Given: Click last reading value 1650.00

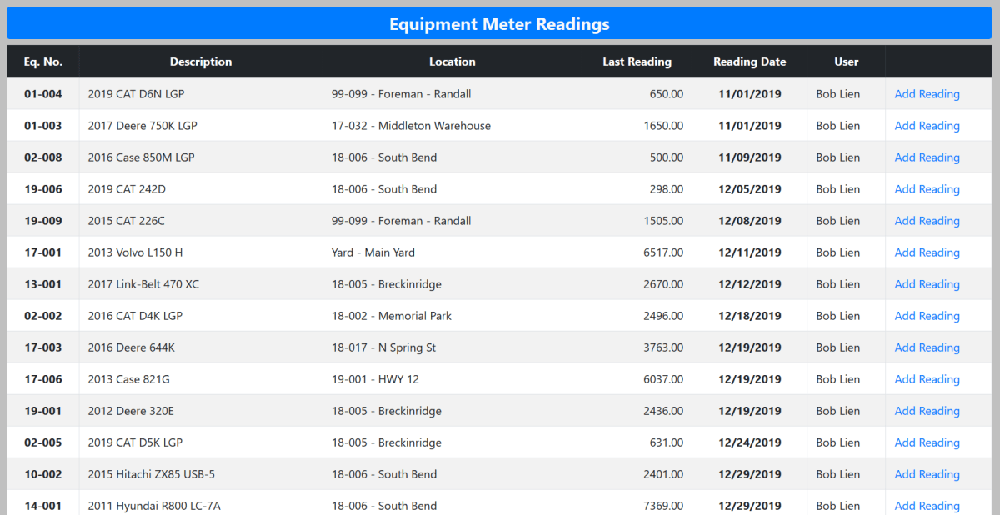Looking at the screenshot, I should [663, 126].
